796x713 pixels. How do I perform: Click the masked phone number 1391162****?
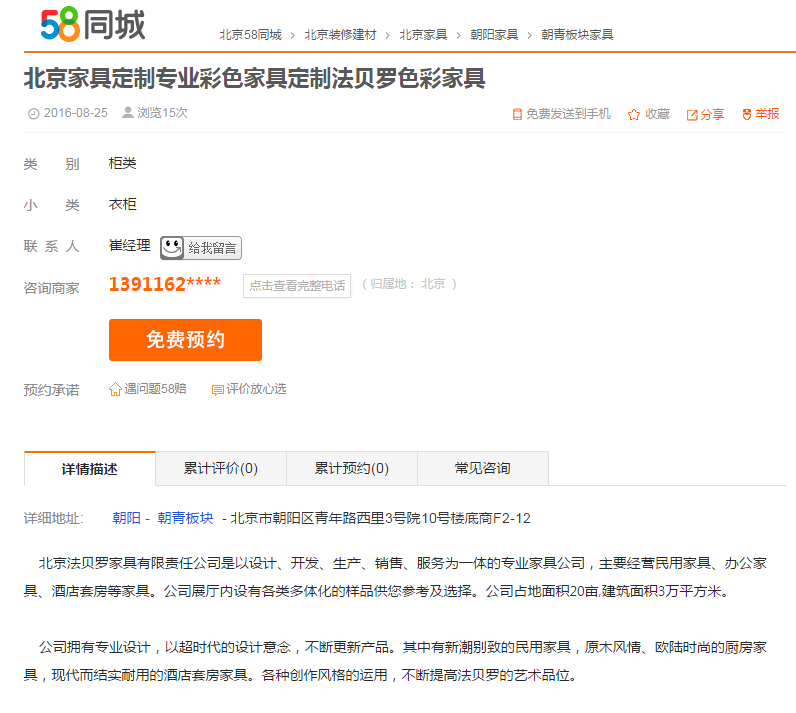[165, 284]
